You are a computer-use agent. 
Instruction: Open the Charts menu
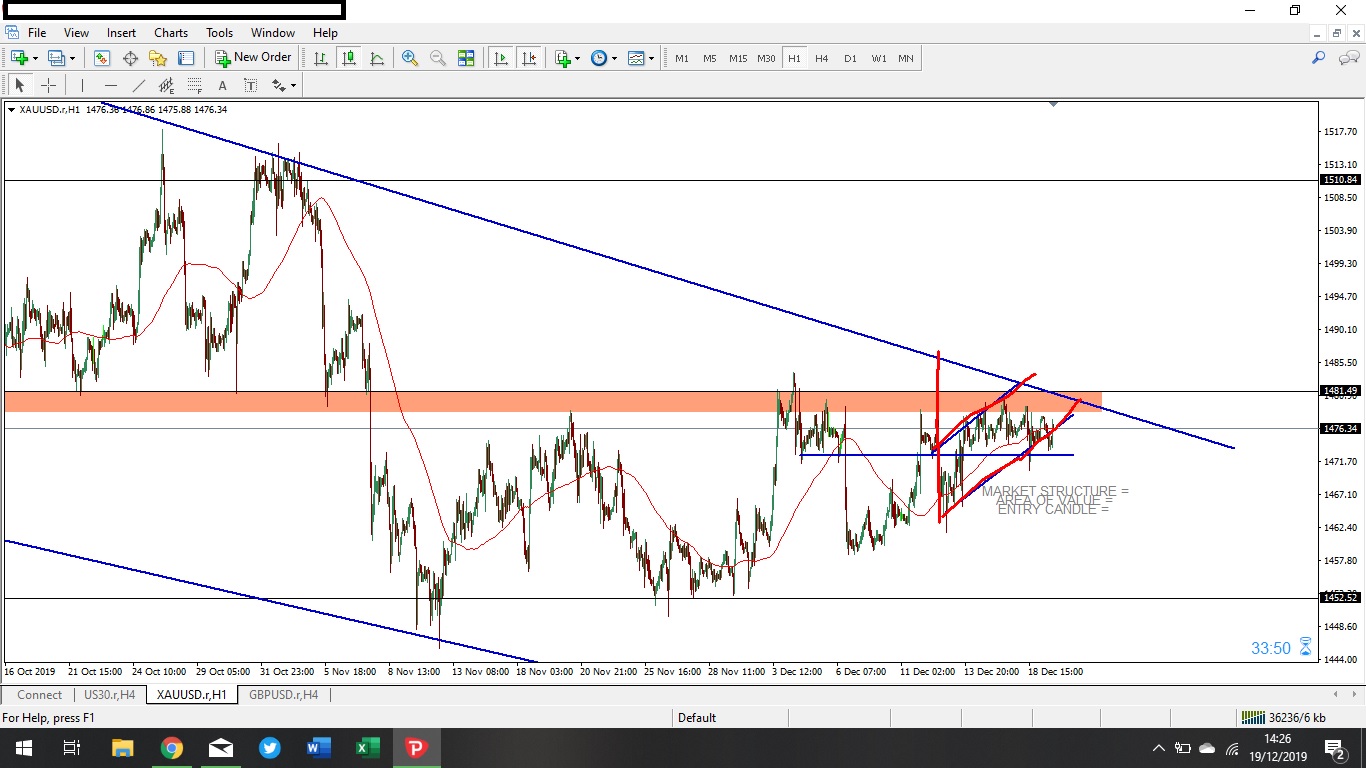pyautogui.click(x=170, y=33)
